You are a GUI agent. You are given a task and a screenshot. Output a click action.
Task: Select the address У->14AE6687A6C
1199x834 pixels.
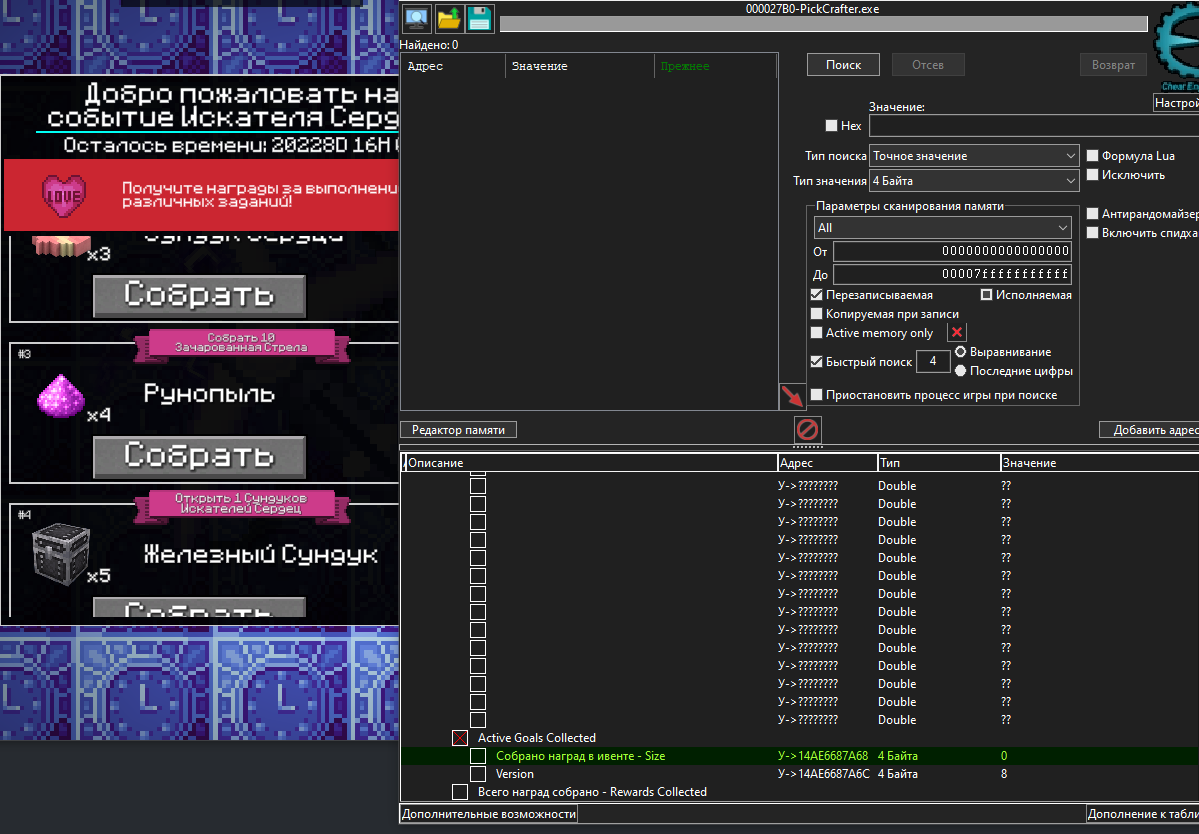tap(823, 774)
